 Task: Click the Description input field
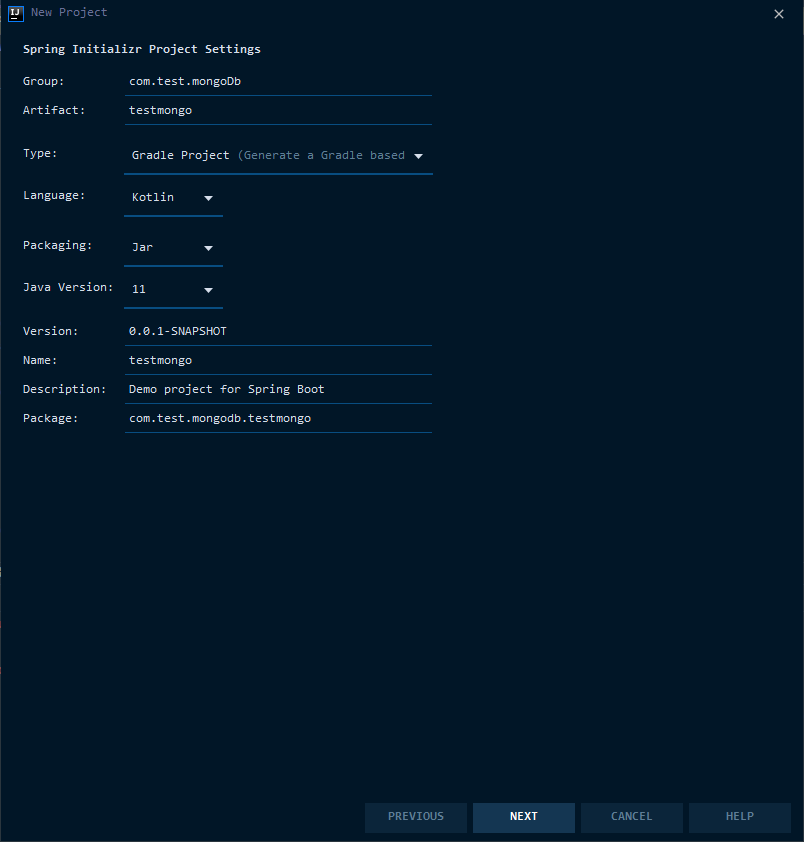coord(278,389)
